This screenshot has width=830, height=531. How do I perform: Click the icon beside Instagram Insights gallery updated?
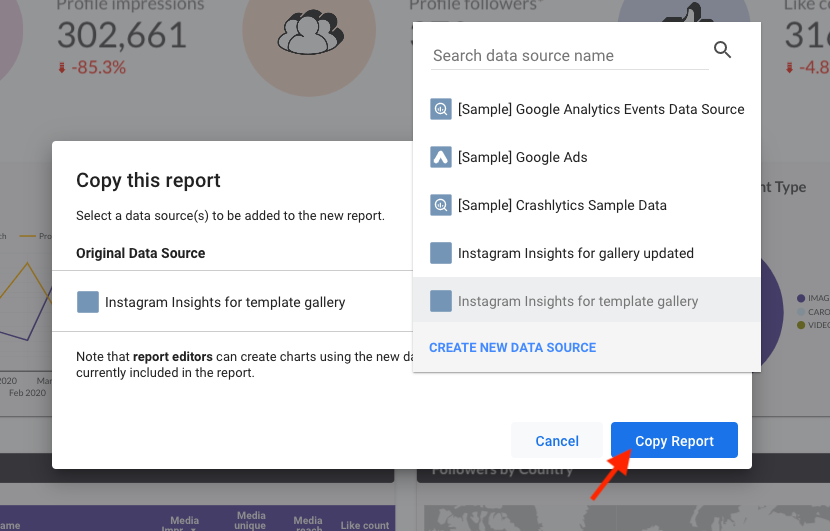click(440, 253)
